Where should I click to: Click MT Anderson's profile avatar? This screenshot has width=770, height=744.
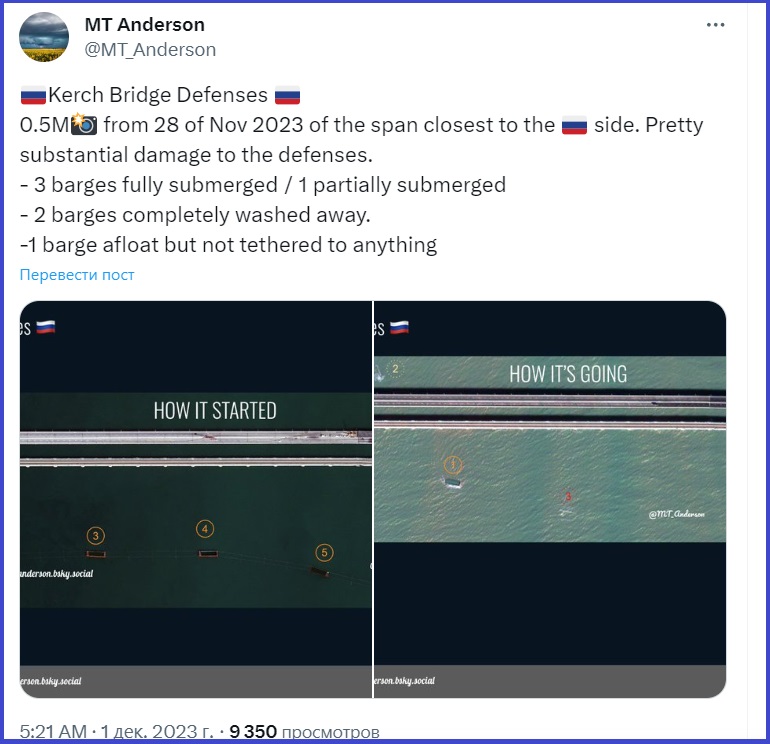[x=44, y=37]
